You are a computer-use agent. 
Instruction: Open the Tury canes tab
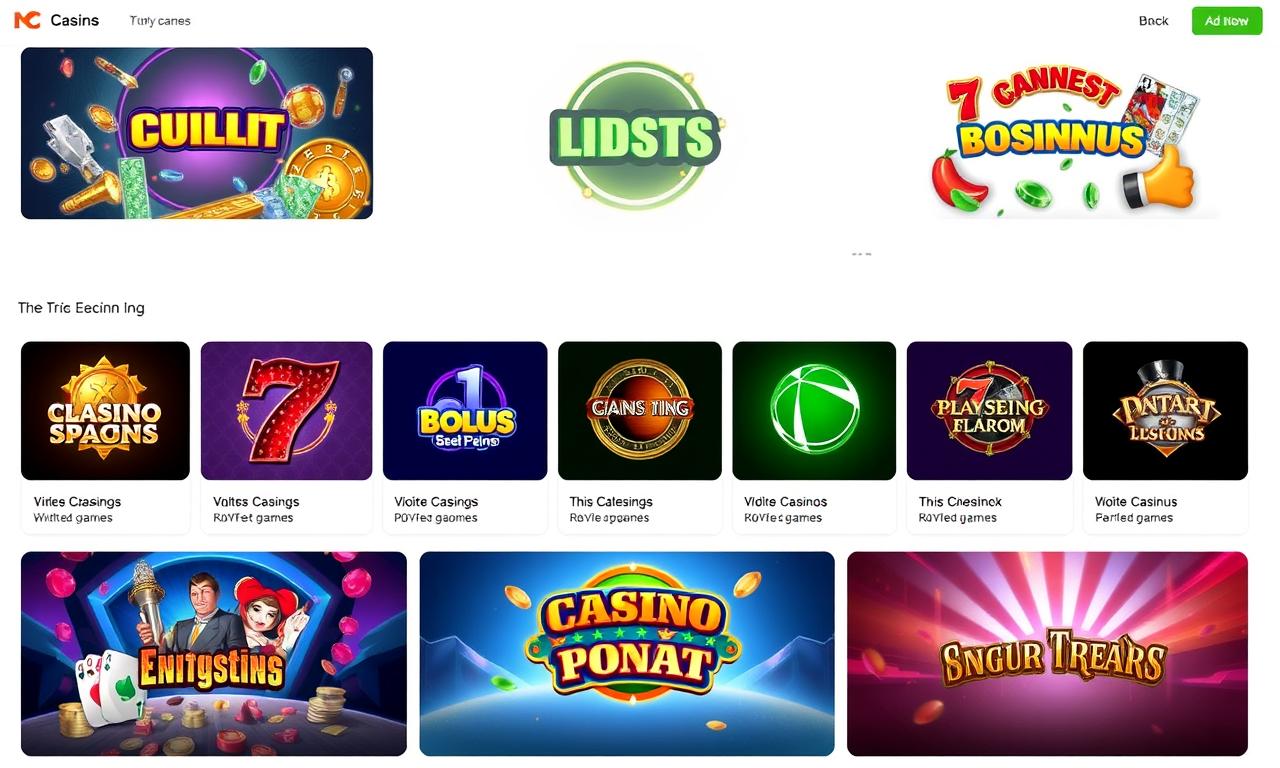pos(160,21)
